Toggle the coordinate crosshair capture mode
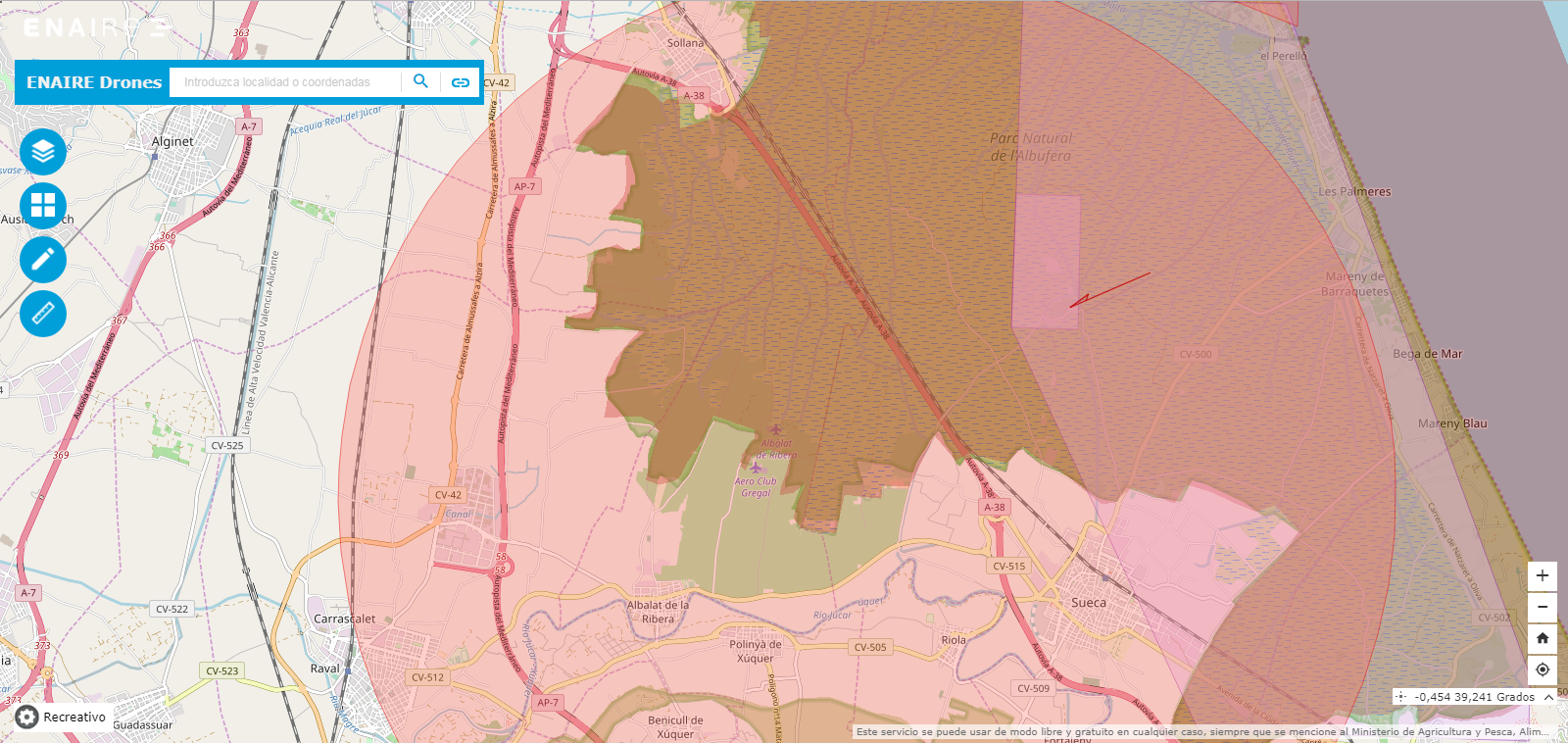The image size is (1568, 743). (x=1401, y=697)
